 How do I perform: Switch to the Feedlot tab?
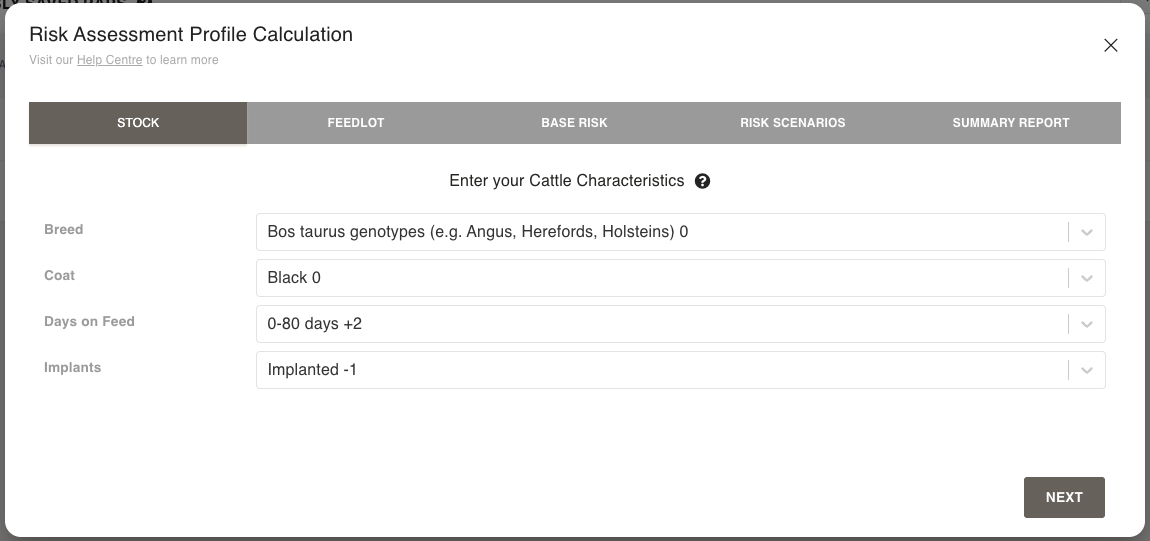356,123
